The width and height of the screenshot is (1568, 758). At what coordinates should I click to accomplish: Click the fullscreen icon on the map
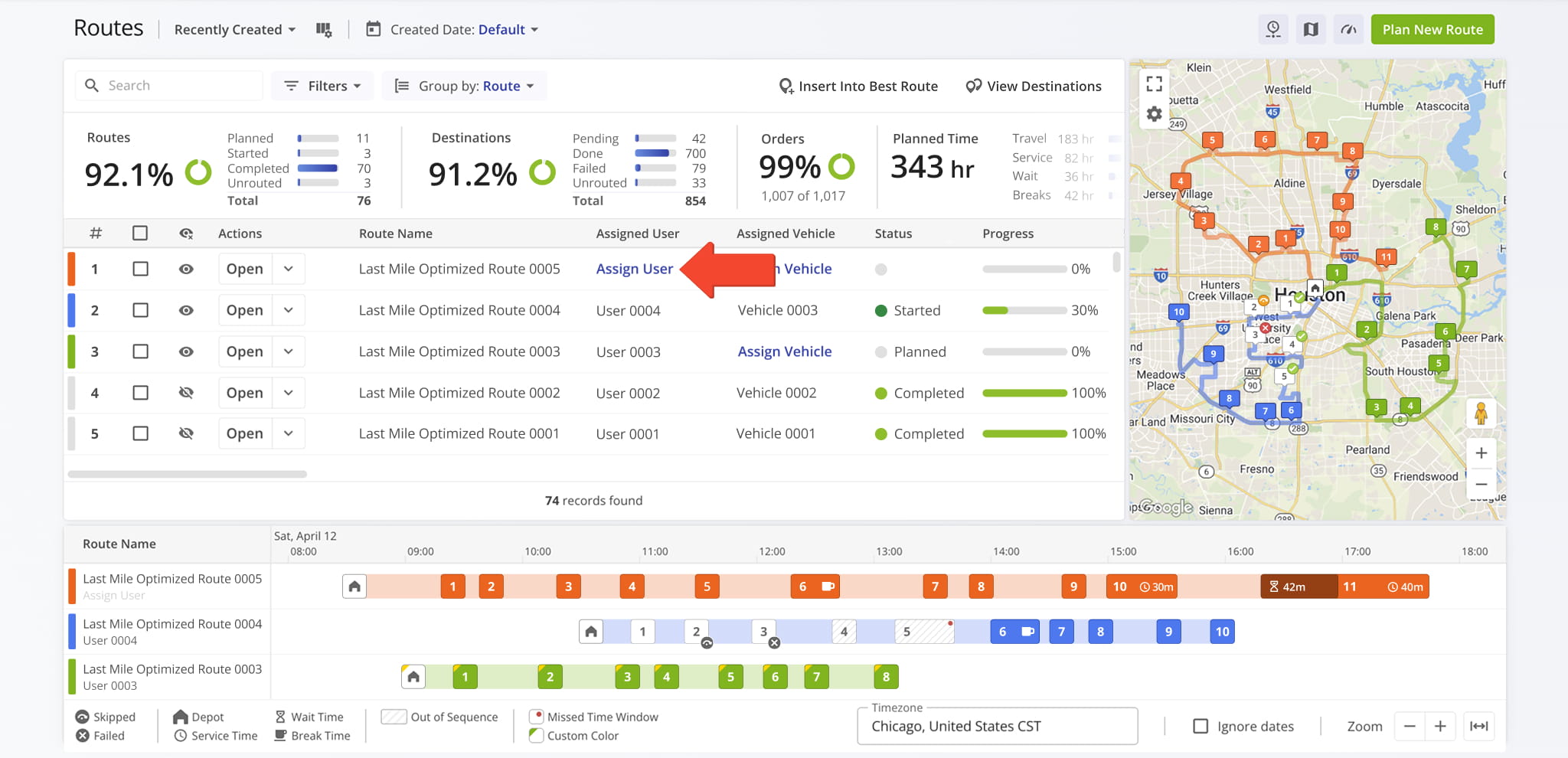click(1154, 84)
